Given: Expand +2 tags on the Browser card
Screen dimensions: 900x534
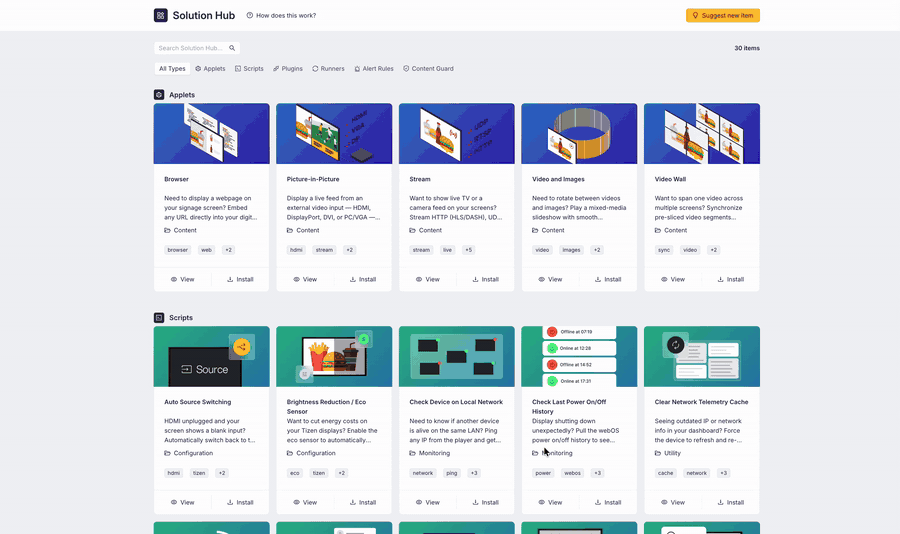Looking at the screenshot, I should click(228, 250).
